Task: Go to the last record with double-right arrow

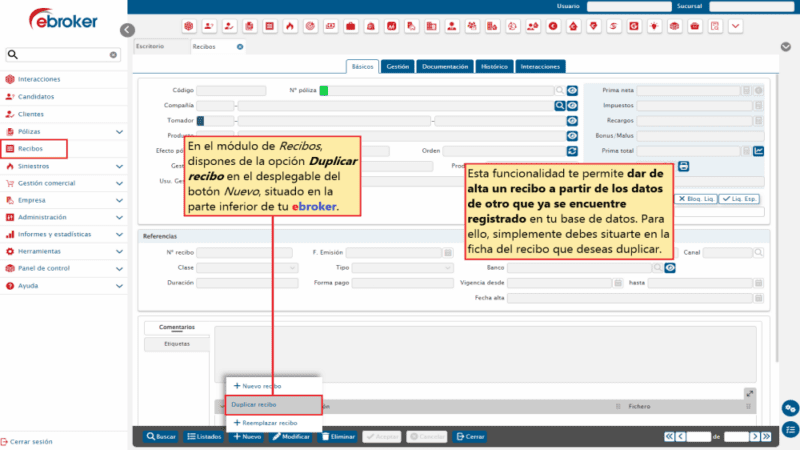Action: 766,437
